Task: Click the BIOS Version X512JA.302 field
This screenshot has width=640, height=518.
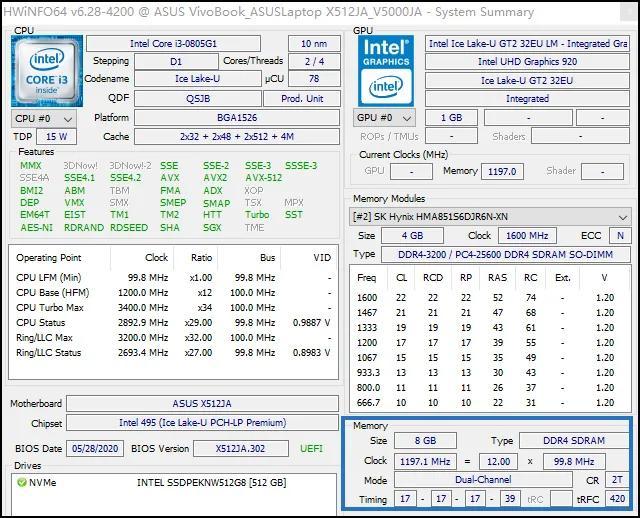Action: (x=241, y=449)
